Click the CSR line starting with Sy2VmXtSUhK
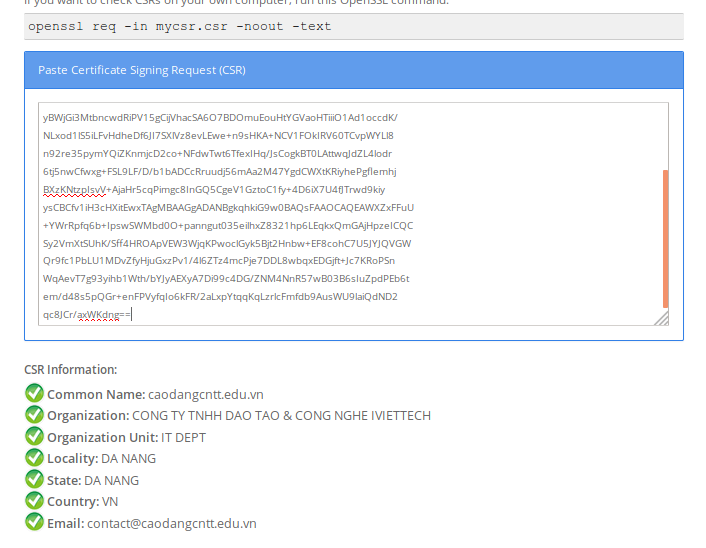The width and height of the screenshot is (706, 548). [227, 244]
